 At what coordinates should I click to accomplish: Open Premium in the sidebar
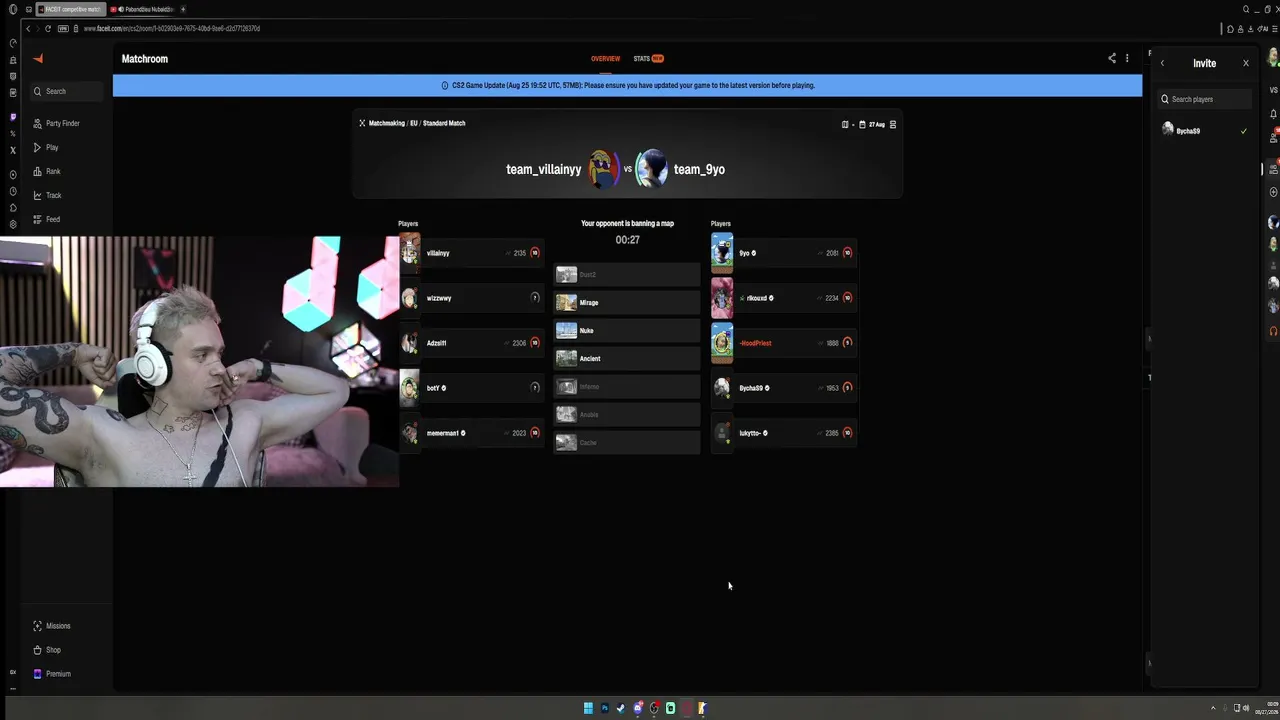coord(52,674)
